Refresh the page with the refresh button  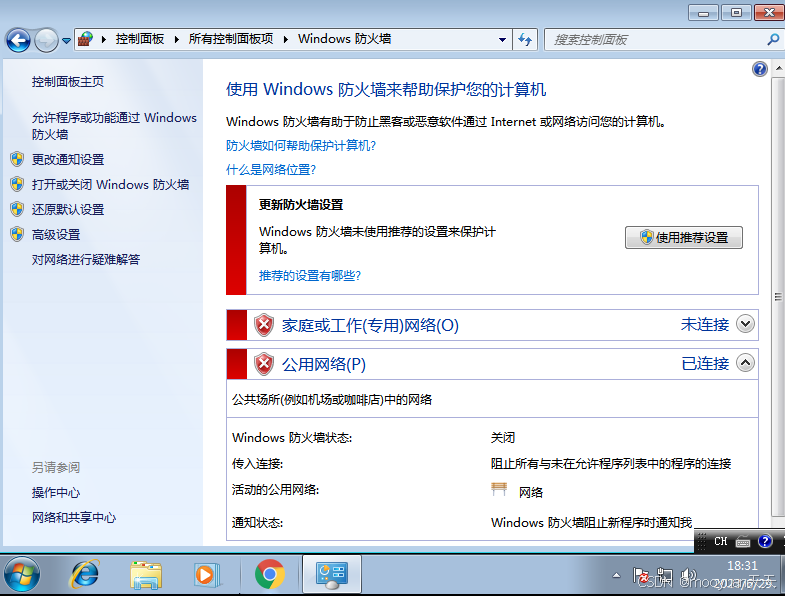[x=525, y=40]
